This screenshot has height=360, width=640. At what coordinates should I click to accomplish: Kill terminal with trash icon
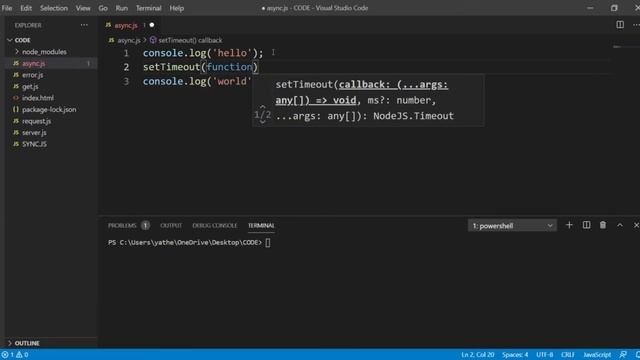click(x=603, y=225)
